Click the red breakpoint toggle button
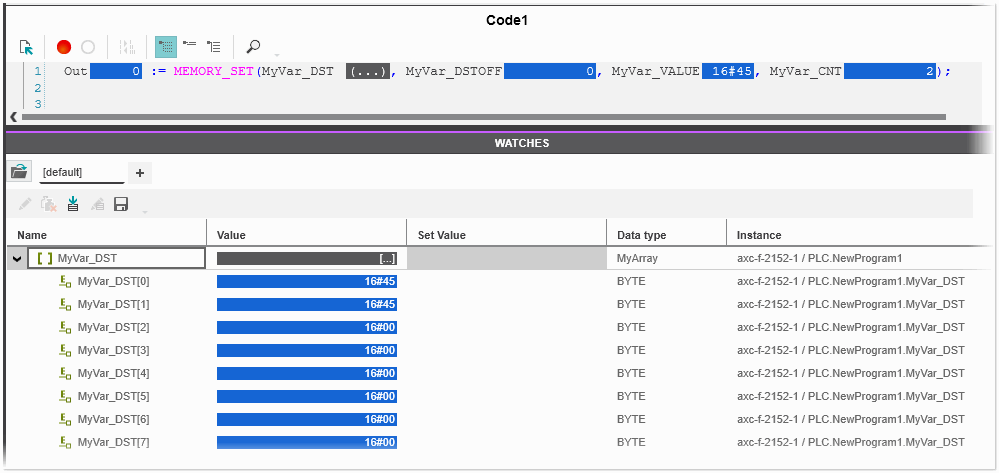The image size is (999, 473). pyautogui.click(x=64, y=47)
